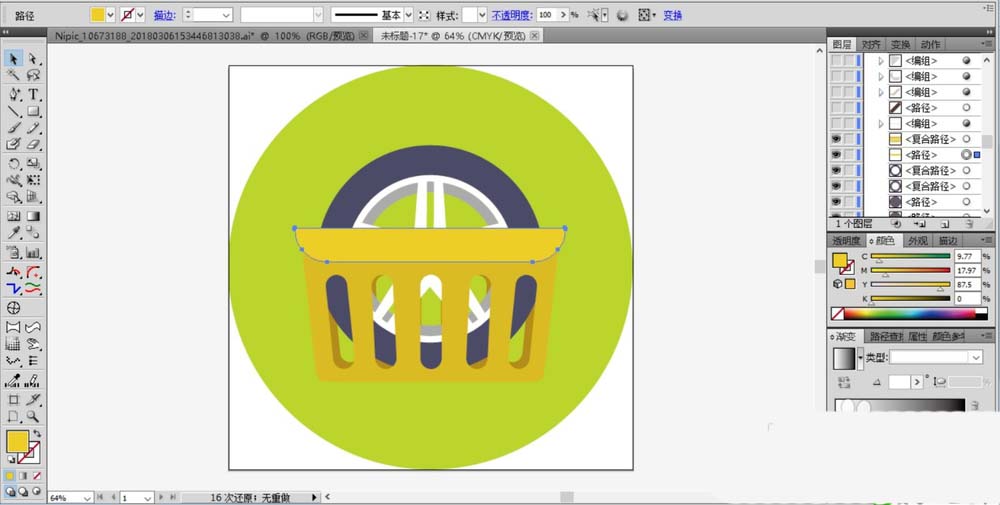This screenshot has height=505, width=1000.
Task: Click the target circle of selected <路径> row
Action: (966, 155)
